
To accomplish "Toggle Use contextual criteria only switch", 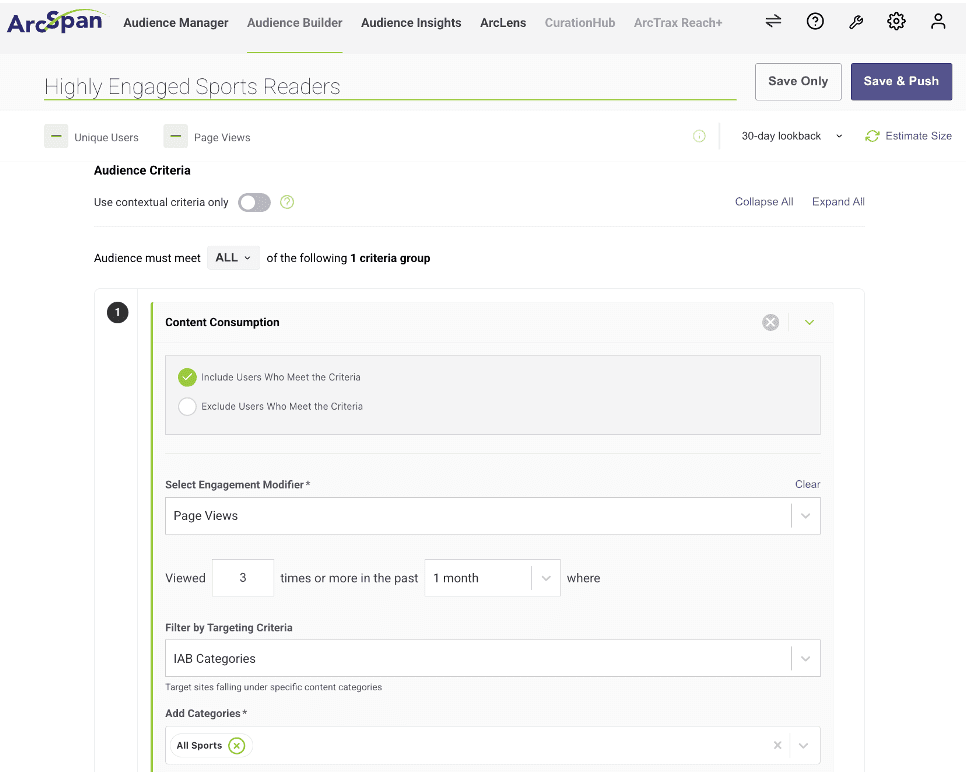I will (x=254, y=202).
